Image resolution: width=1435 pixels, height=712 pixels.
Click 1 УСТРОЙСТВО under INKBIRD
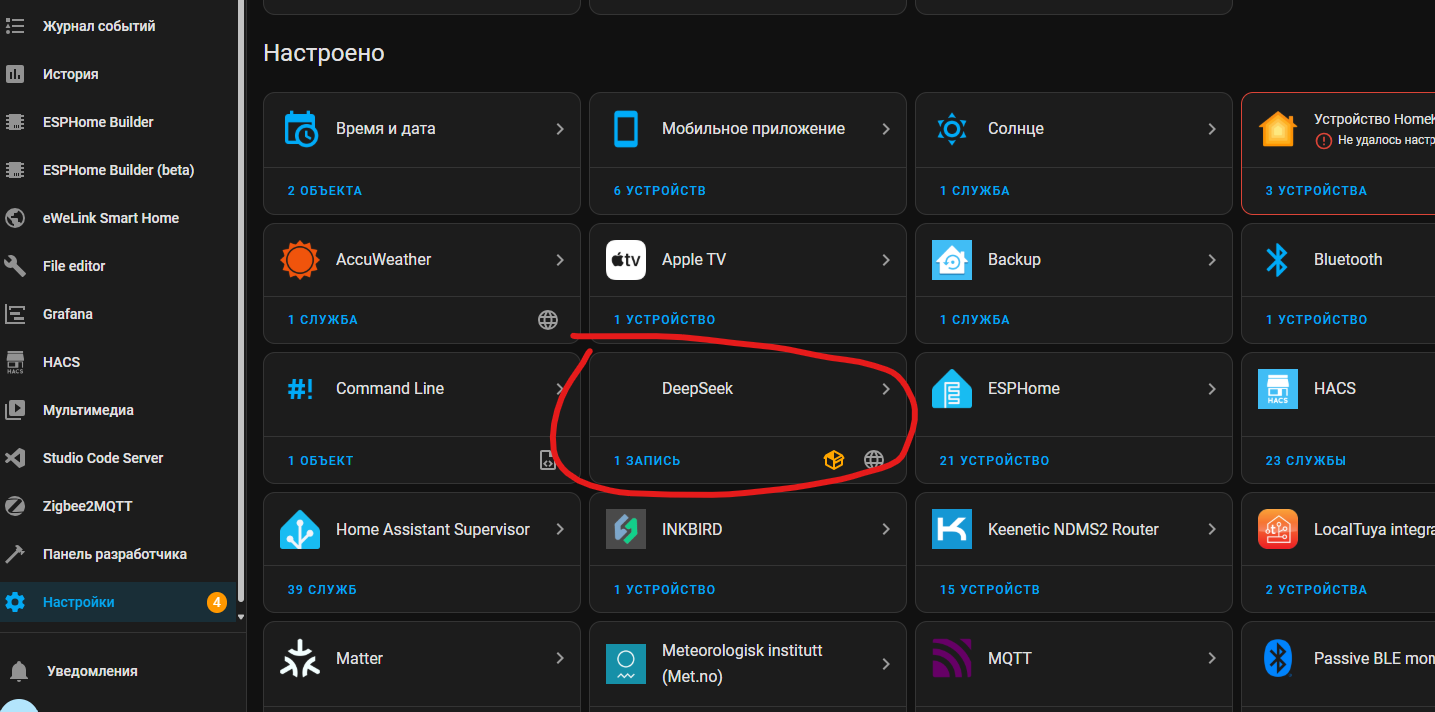coord(665,590)
